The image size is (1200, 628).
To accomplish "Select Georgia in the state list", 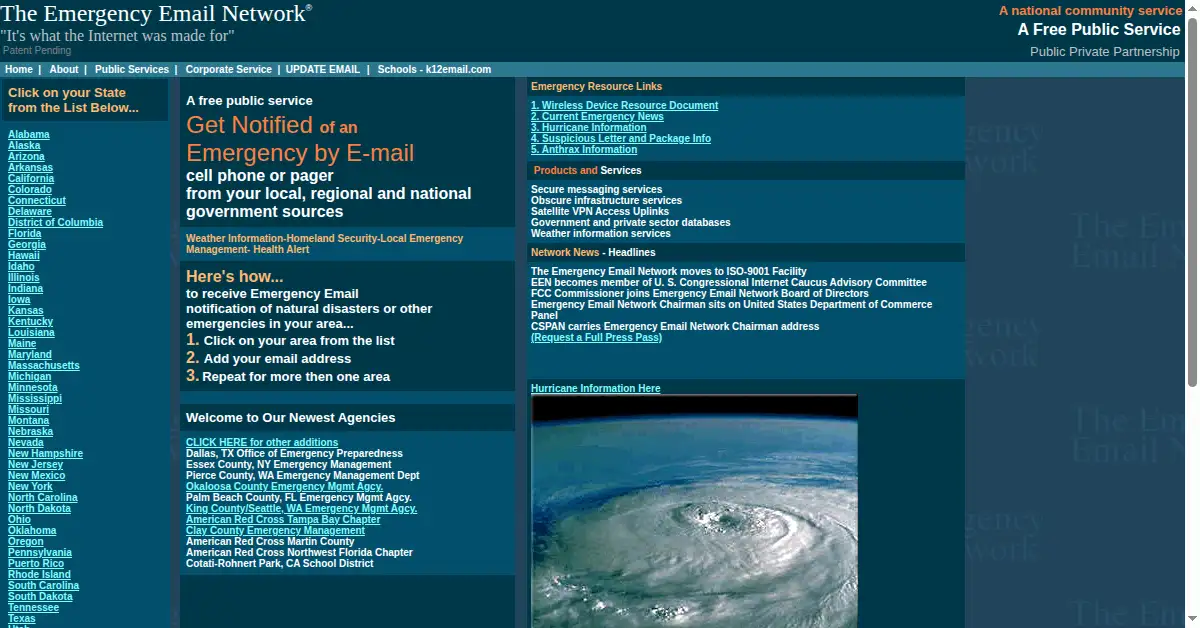I will (x=27, y=244).
